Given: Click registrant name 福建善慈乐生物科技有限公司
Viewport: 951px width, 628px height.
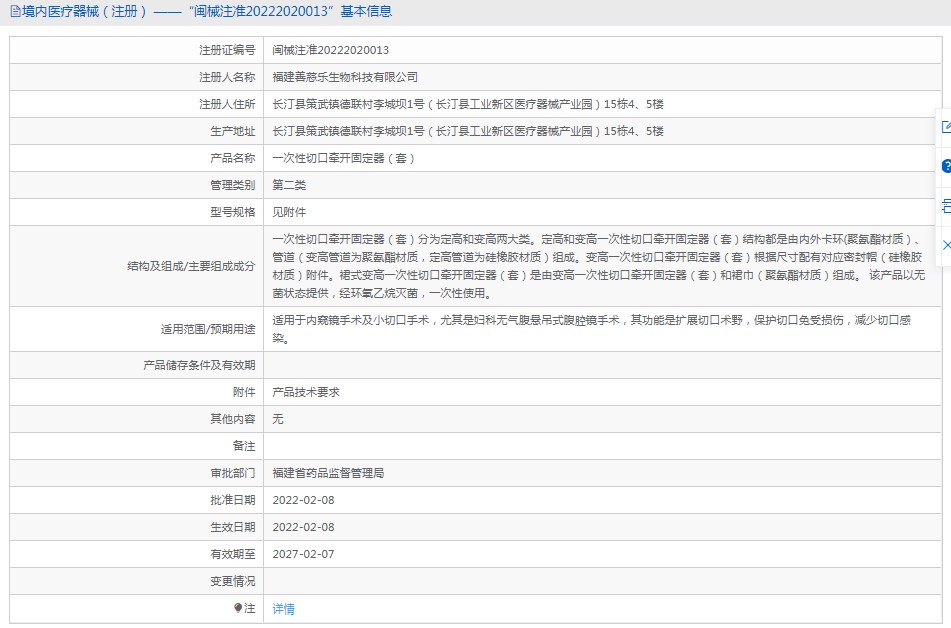Looking at the screenshot, I should click(344, 77).
